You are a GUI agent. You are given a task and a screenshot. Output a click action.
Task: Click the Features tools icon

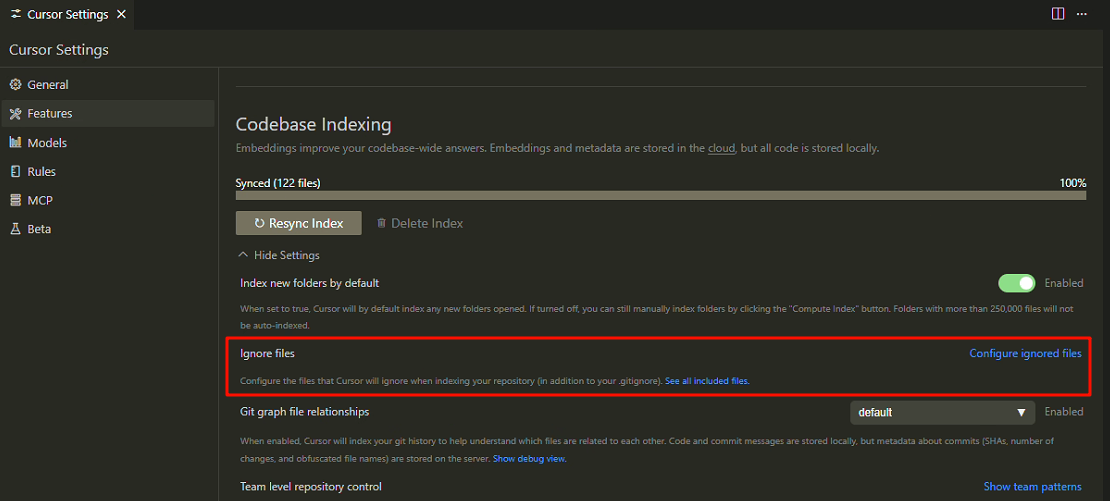16,113
